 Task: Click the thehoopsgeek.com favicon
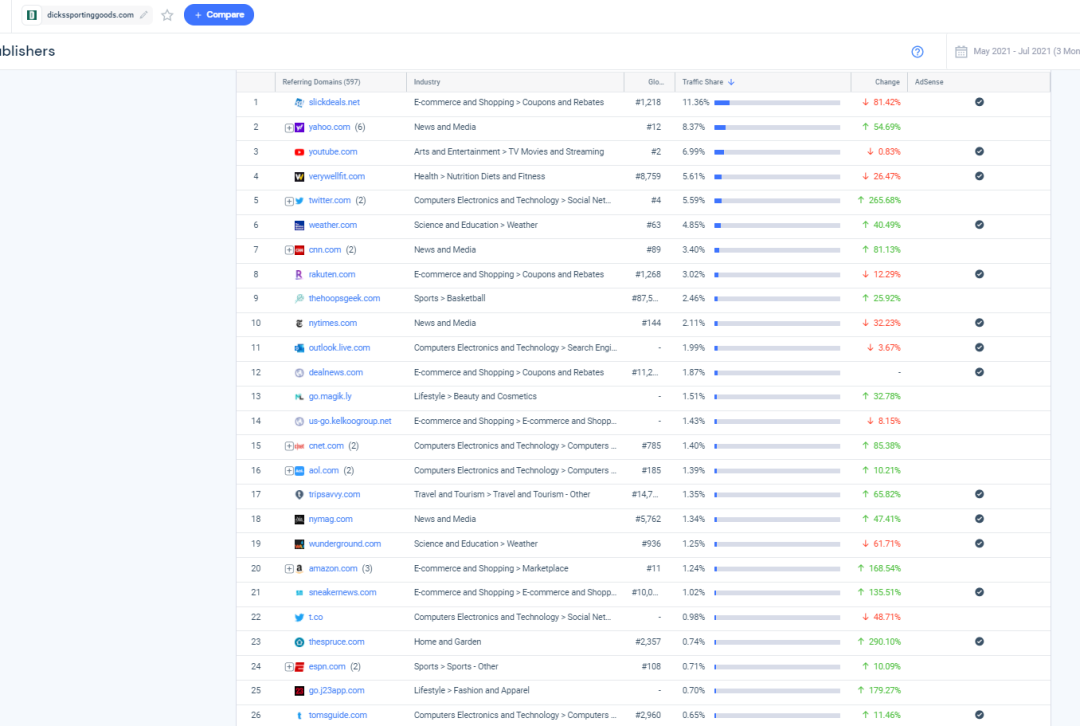299,299
